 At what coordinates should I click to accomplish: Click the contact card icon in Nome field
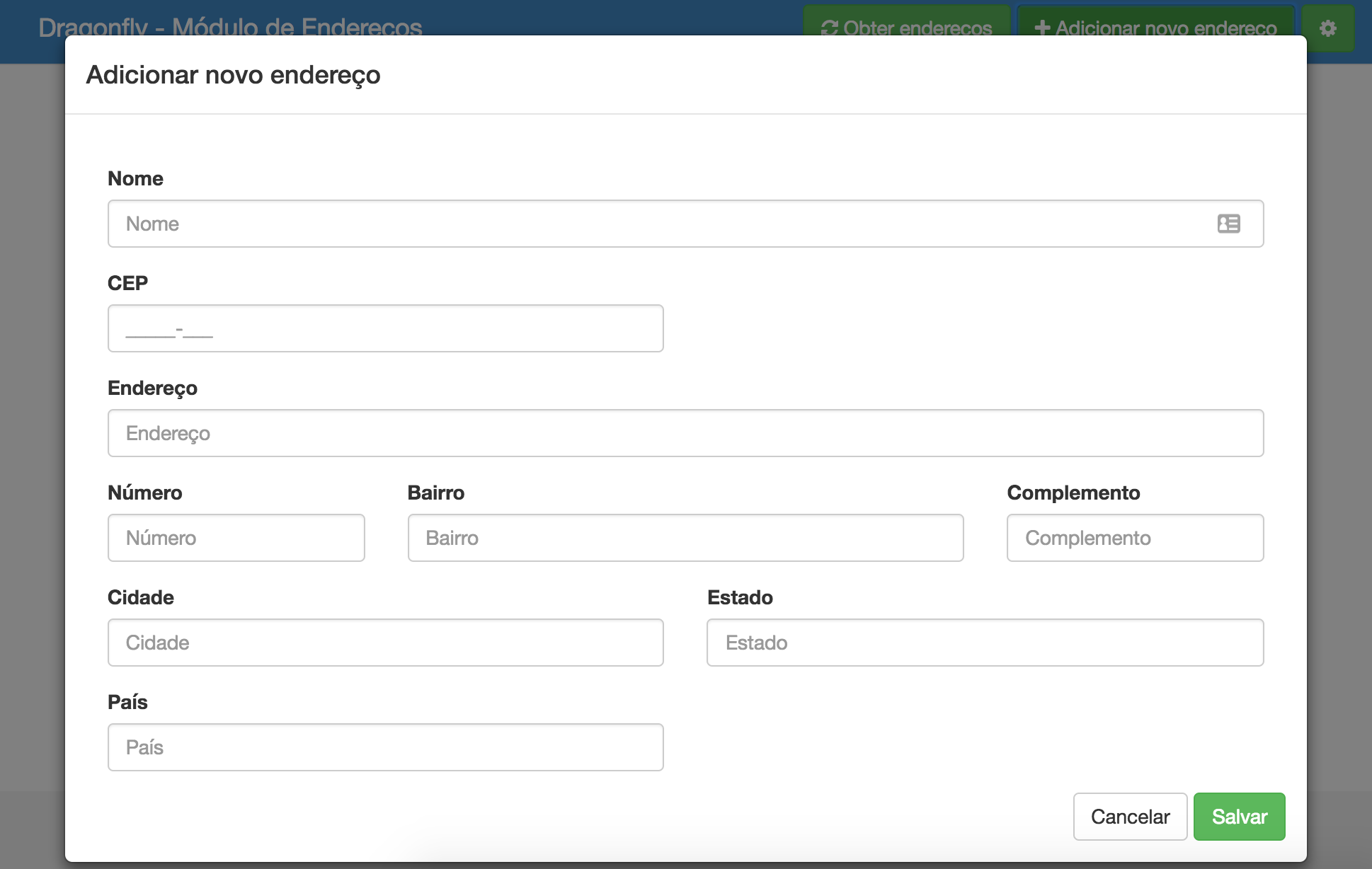tap(1228, 224)
